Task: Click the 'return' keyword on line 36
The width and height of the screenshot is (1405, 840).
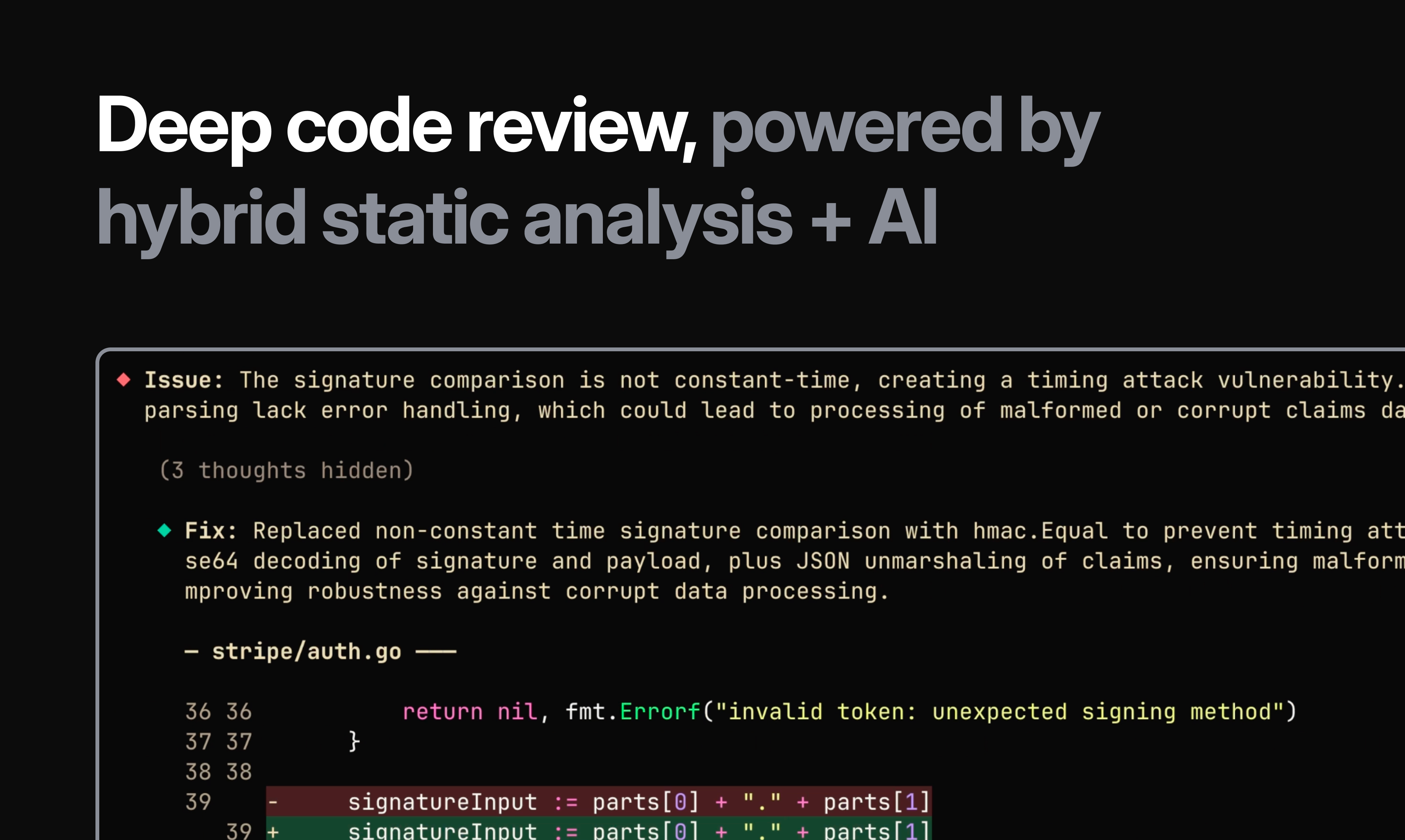Action: click(x=442, y=711)
